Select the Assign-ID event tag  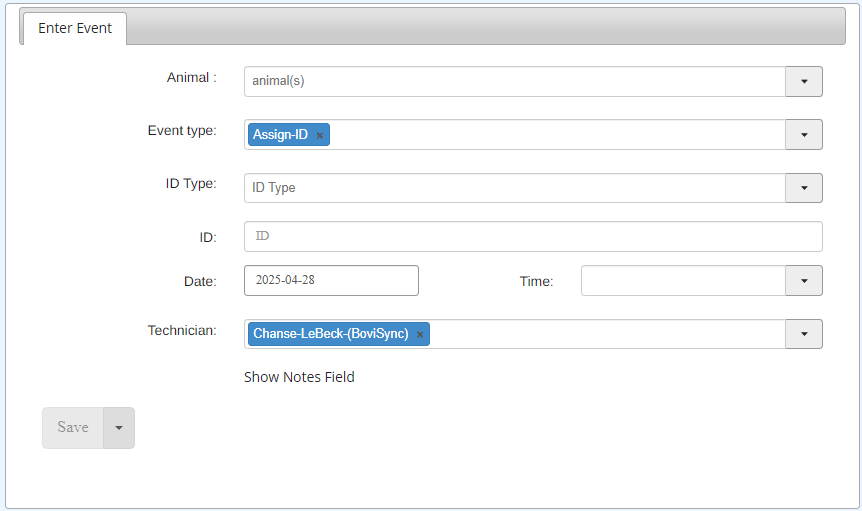point(280,135)
